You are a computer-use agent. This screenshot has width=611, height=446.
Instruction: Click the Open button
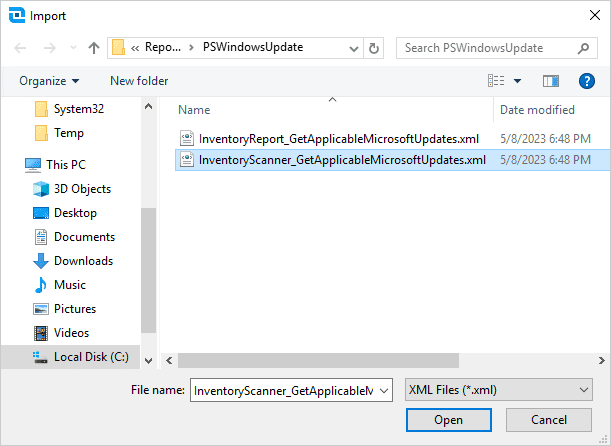[449, 420]
